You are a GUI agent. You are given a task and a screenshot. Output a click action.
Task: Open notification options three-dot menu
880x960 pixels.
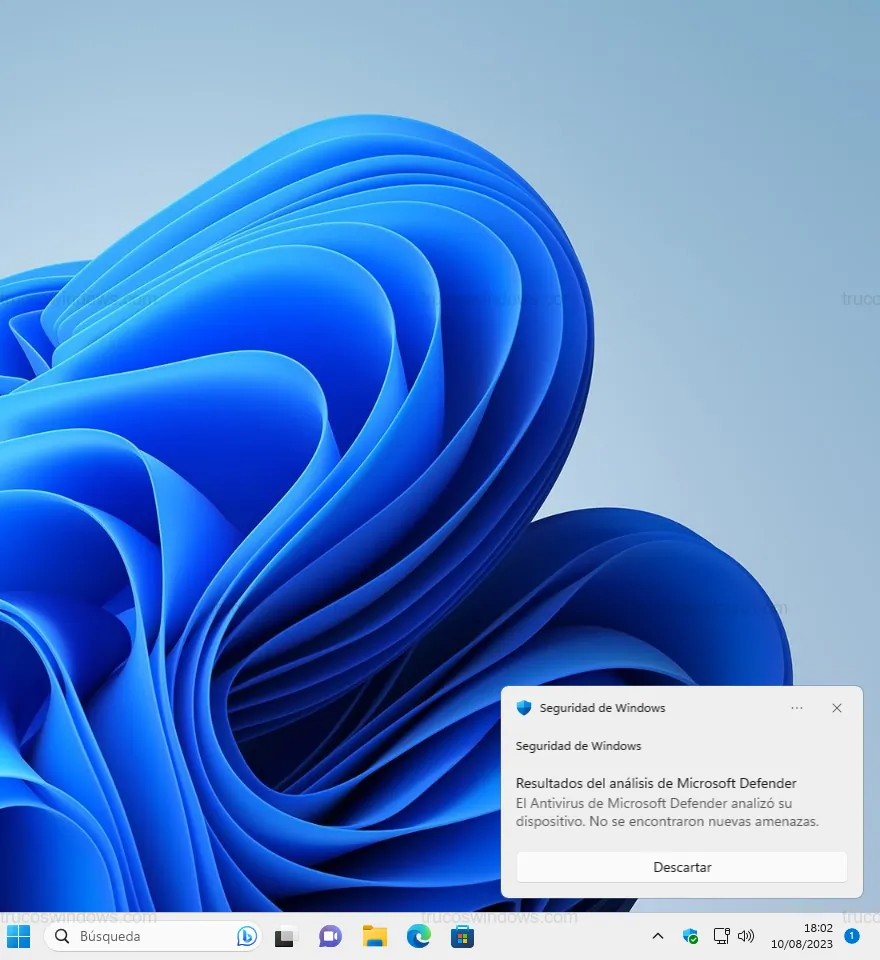(x=797, y=708)
